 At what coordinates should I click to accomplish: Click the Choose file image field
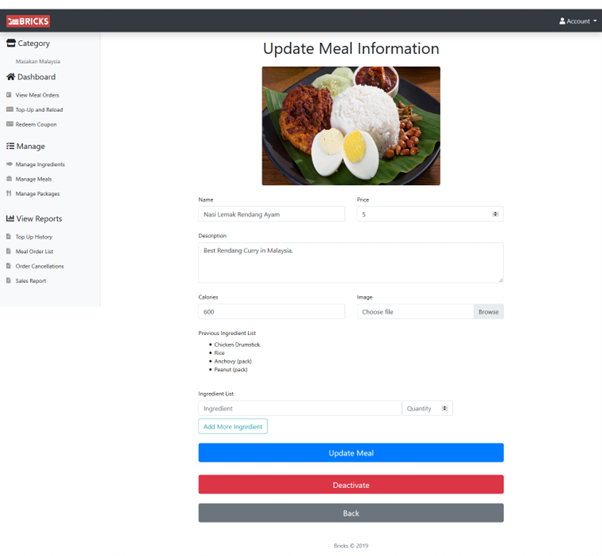pyautogui.click(x=415, y=311)
